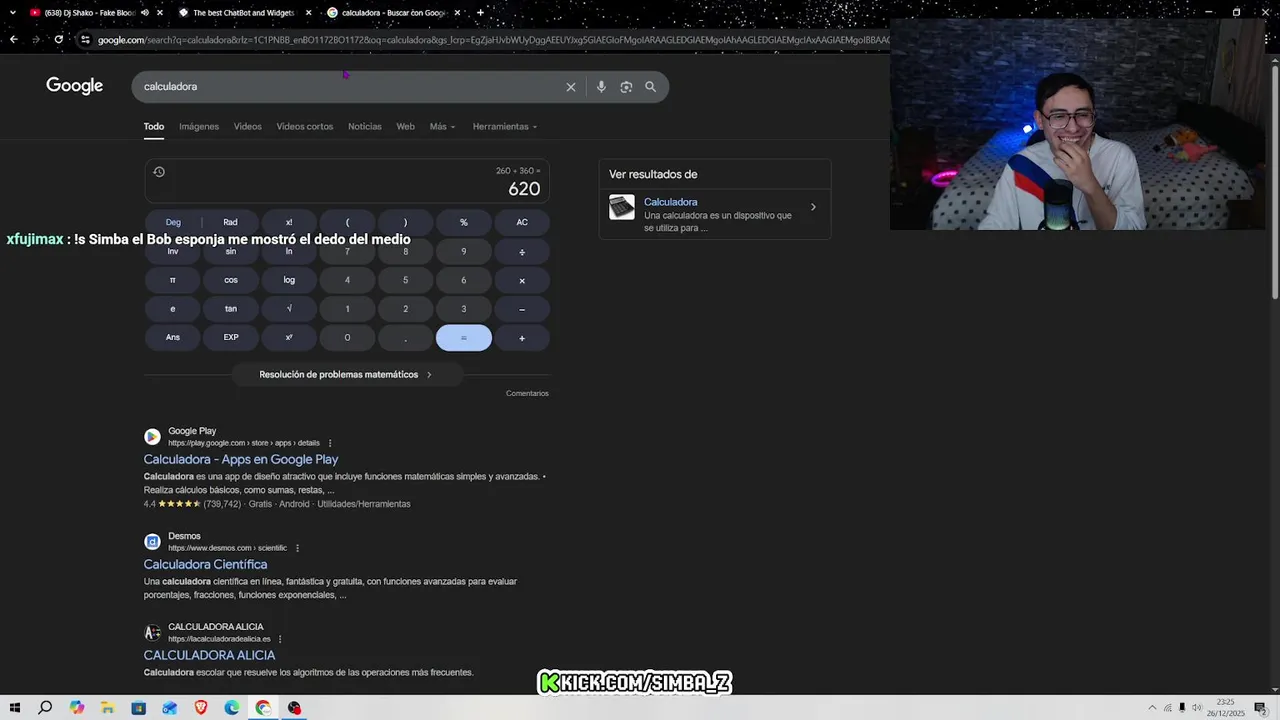Screen dimensions: 1280x720
Task: Switch calculator to Rad mode
Action: [231, 222]
